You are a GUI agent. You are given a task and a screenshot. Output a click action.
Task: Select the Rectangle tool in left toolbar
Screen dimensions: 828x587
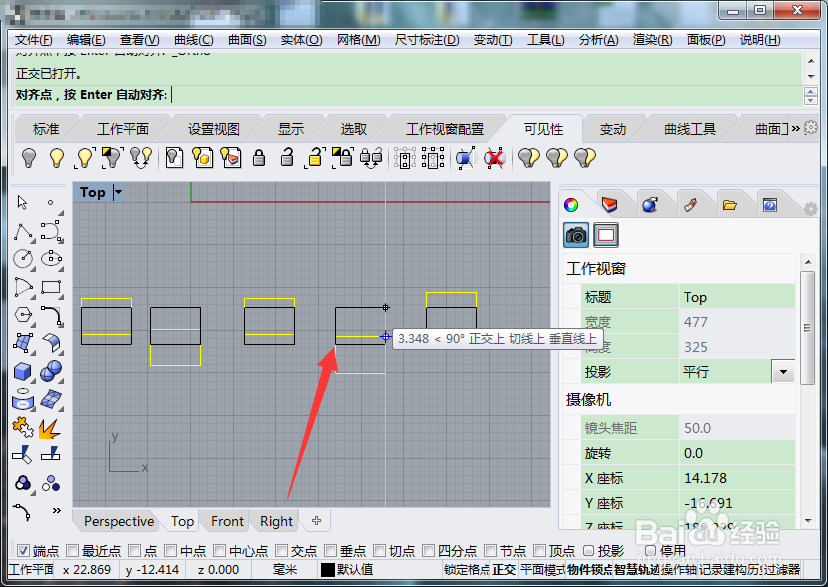point(52,287)
